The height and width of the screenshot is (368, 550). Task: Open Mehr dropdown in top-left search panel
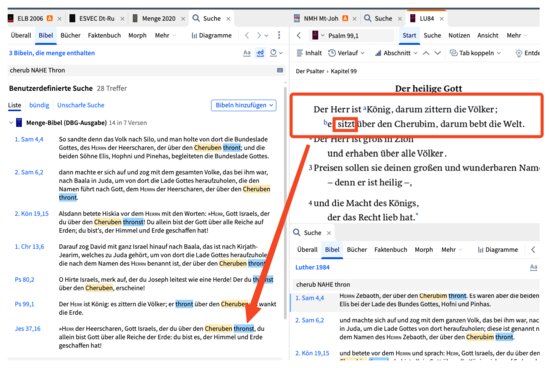(x=165, y=35)
